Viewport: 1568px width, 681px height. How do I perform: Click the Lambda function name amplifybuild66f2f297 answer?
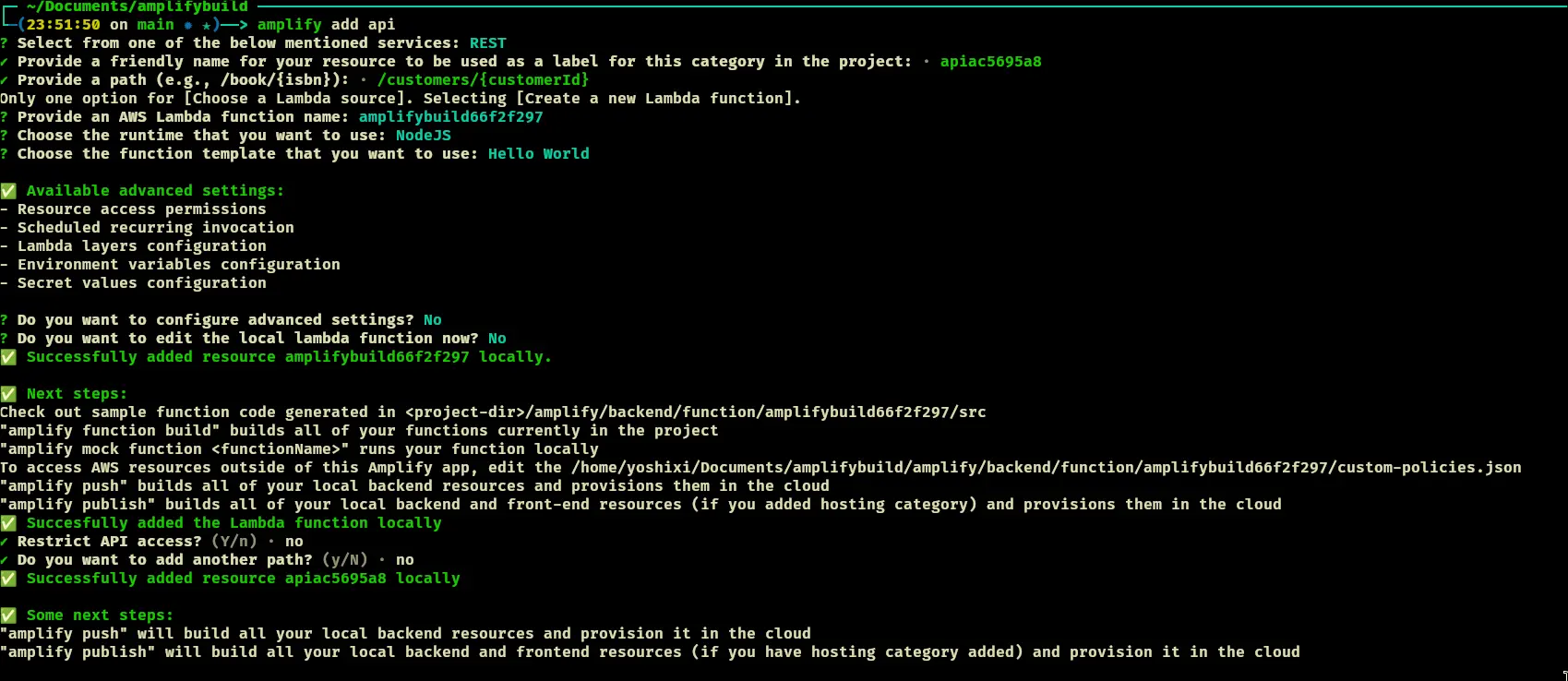[450, 117]
